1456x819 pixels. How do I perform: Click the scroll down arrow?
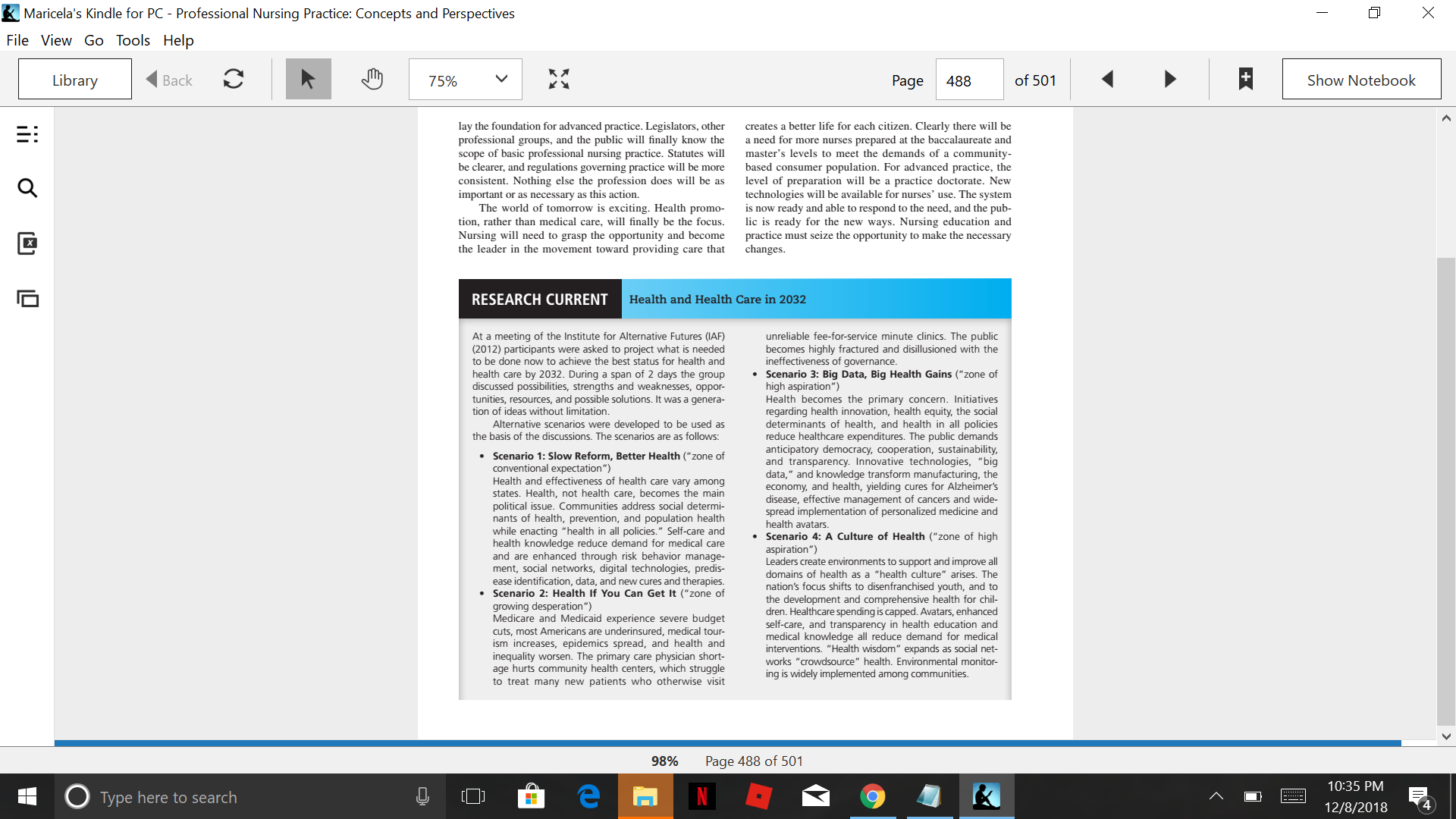tap(1446, 736)
